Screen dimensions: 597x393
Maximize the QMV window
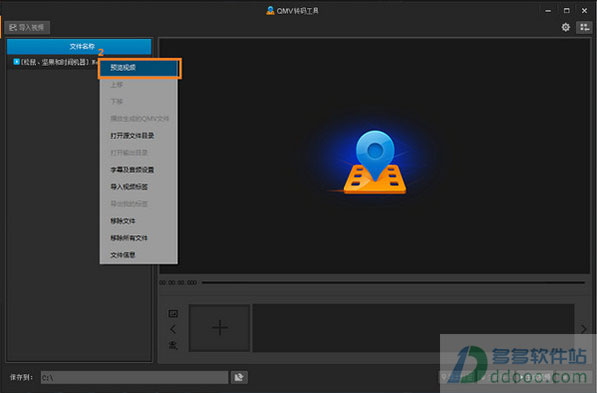click(x=567, y=11)
